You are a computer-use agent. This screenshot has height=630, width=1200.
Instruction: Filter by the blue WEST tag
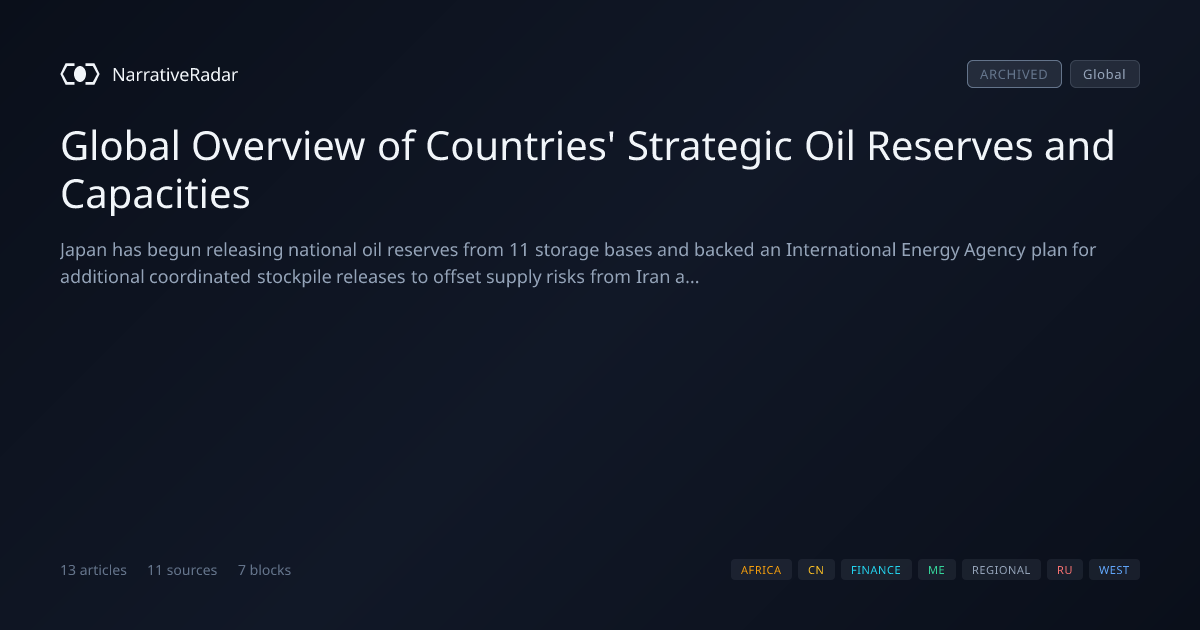[x=1114, y=570]
